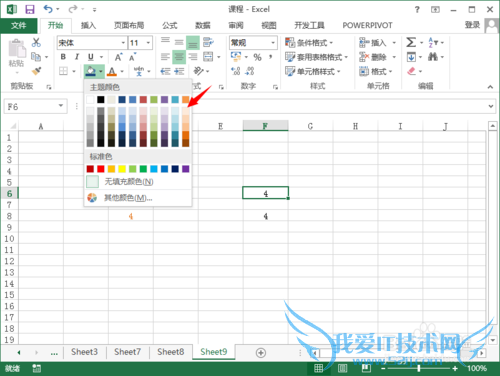Select column H header

tap(355, 126)
